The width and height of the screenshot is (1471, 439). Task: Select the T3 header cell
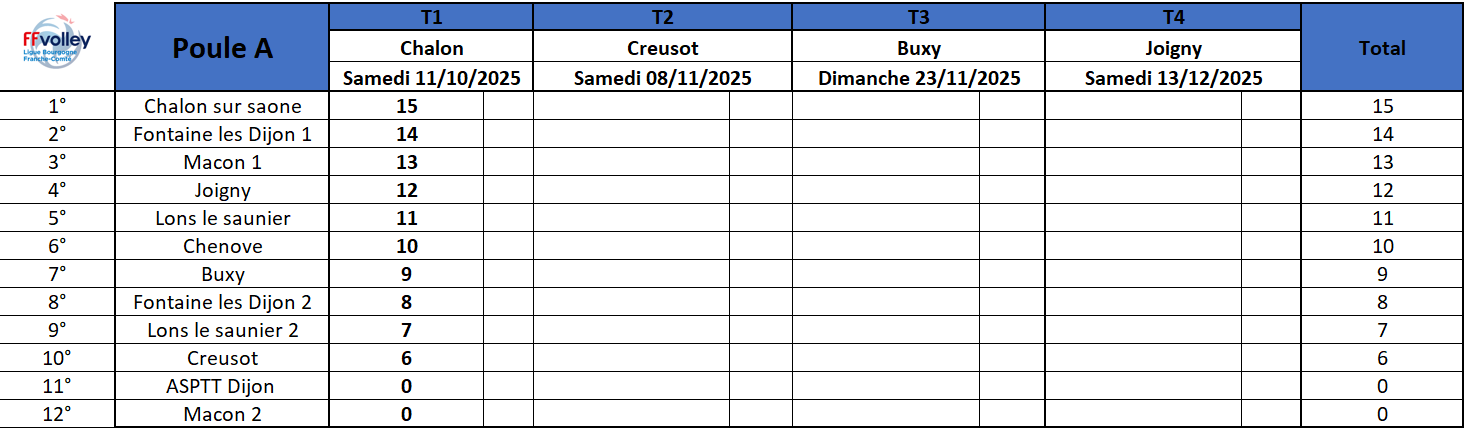coord(918,17)
